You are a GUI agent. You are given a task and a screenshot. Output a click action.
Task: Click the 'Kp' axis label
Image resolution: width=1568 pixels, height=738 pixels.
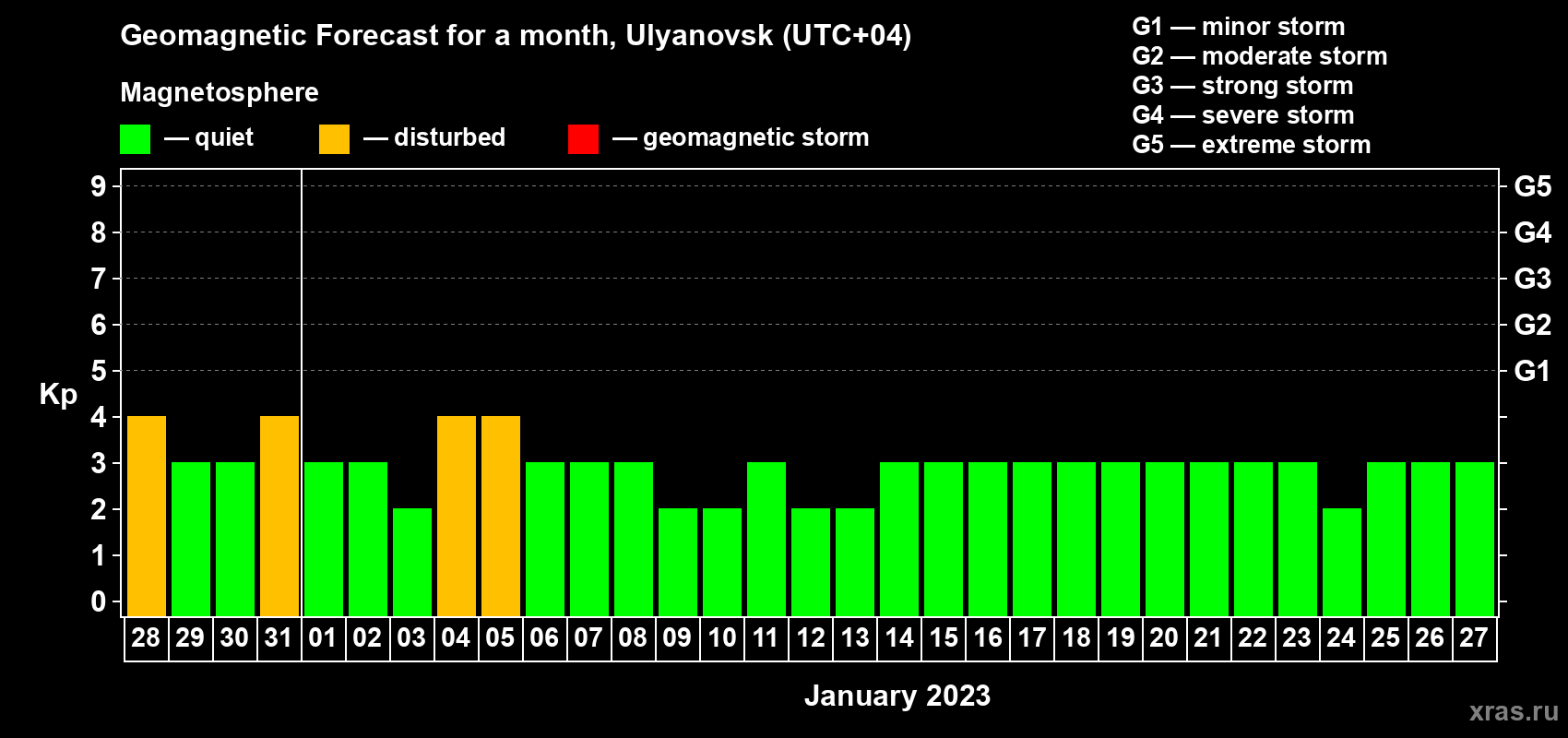point(58,396)
